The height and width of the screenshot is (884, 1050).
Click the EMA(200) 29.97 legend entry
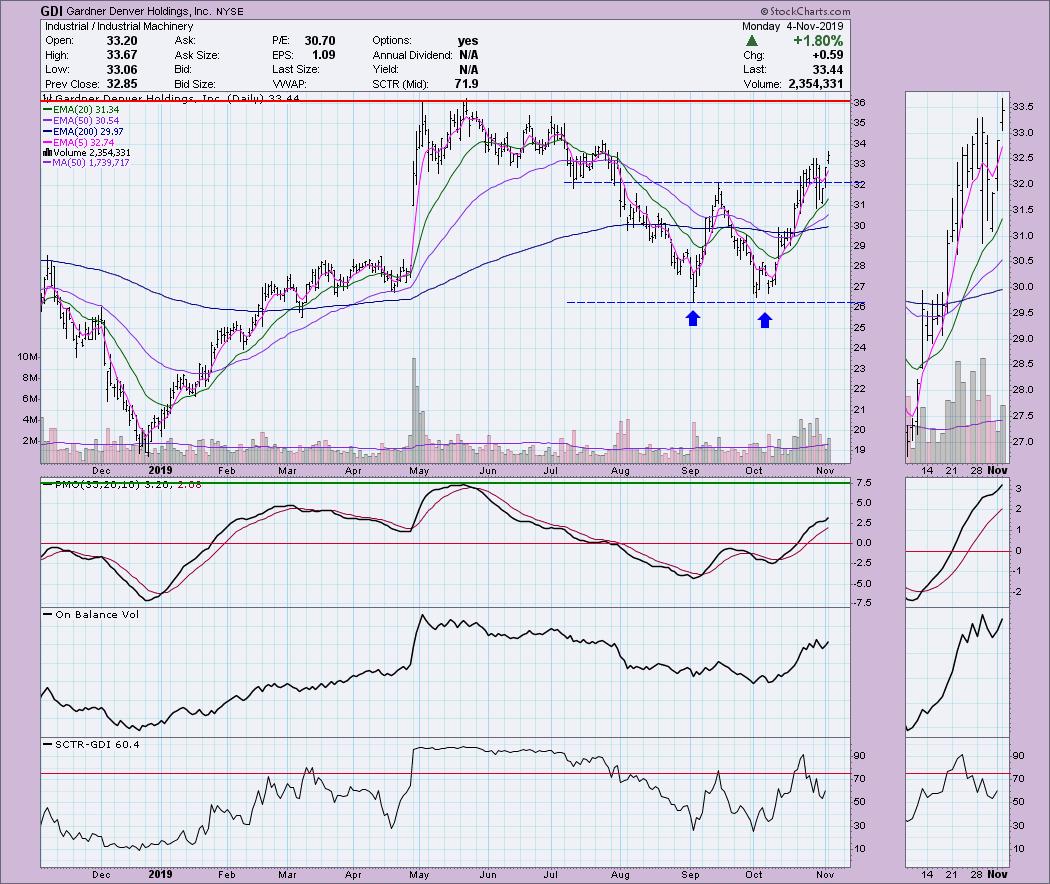83,131
